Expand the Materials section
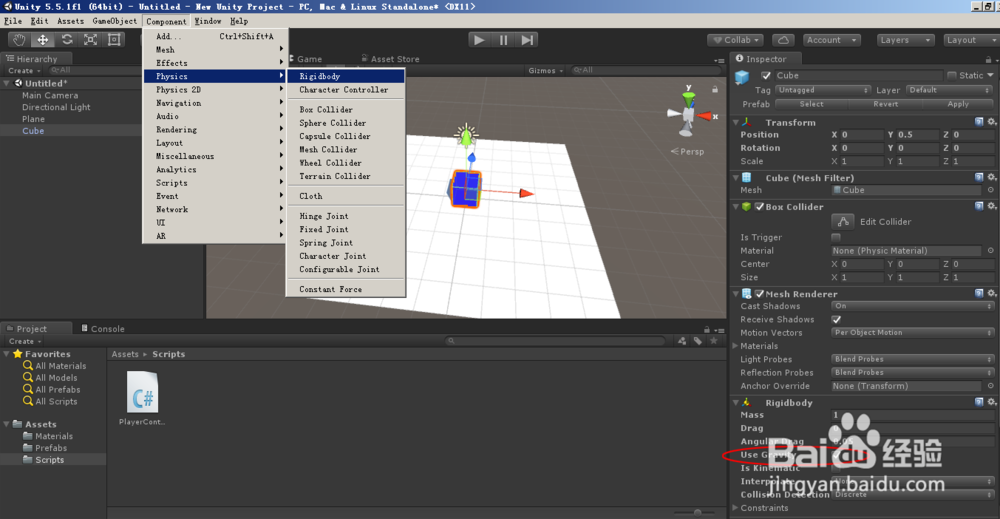The image size is (1000, 519). click(x=735, y=346)
